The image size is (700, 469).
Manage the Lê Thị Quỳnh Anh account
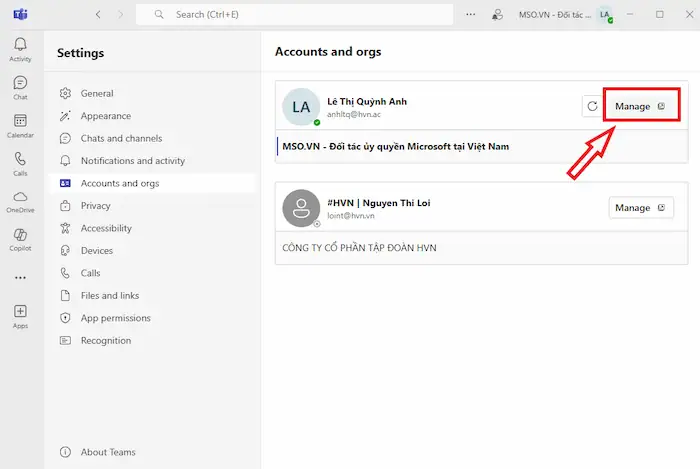point(640,106)
